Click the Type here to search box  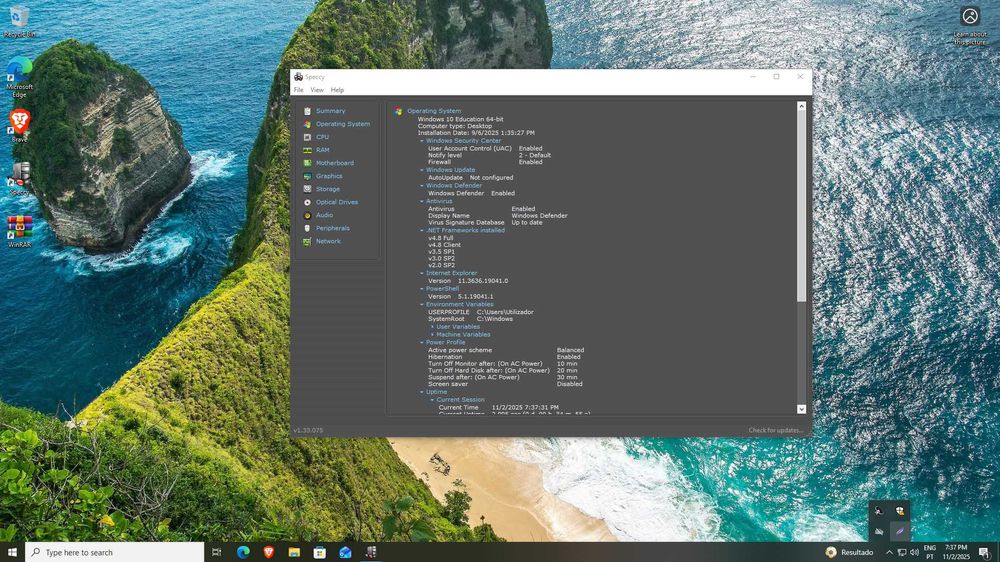point(115,552)
